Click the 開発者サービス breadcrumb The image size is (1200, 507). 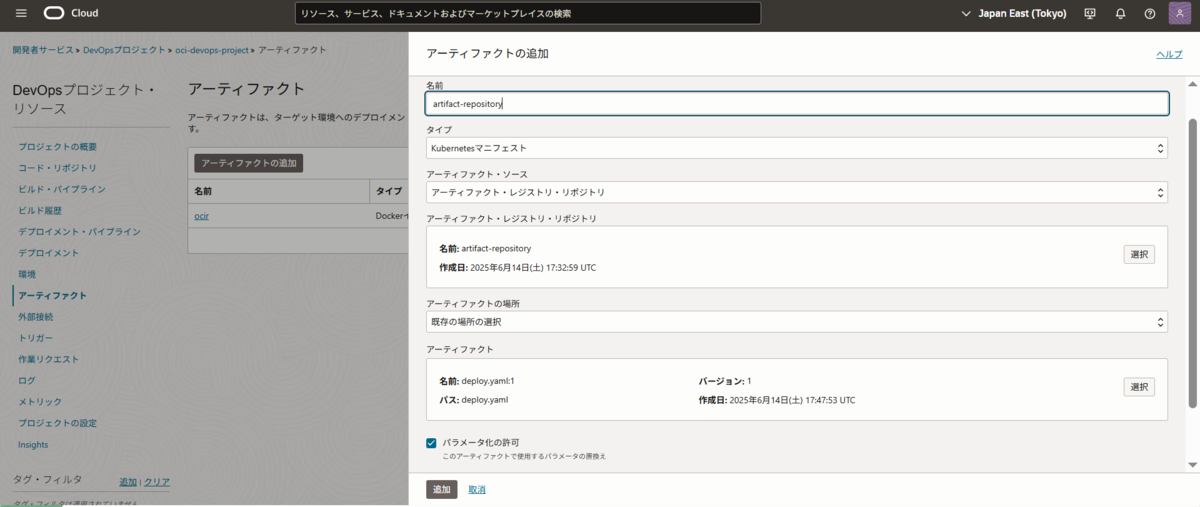pyautogui.click(x=43, y=49)
